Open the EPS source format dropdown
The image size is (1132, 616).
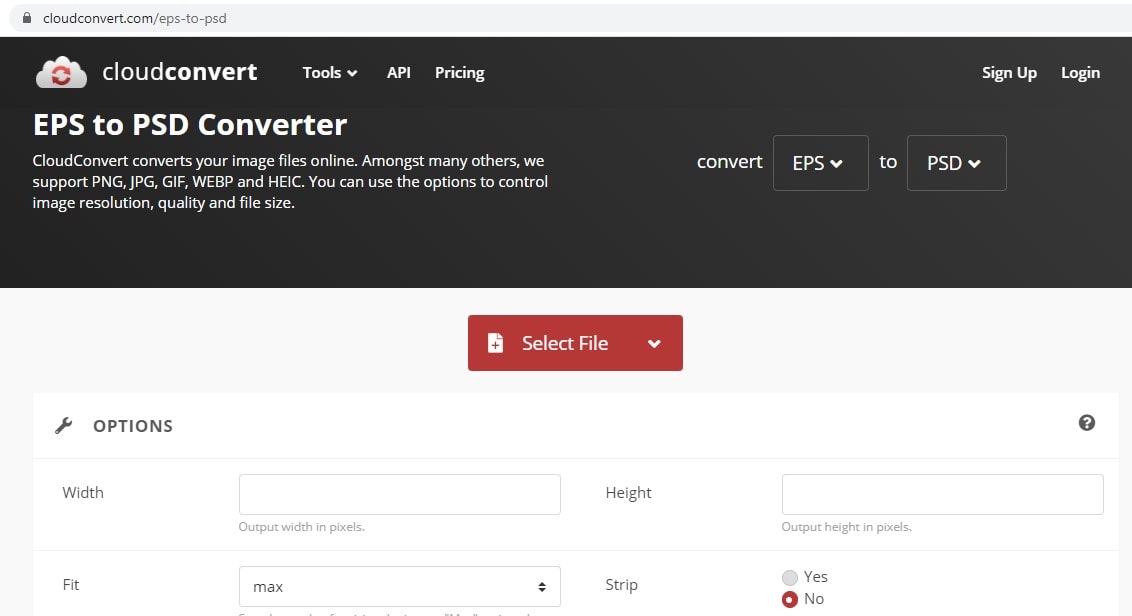click(820, 163)
